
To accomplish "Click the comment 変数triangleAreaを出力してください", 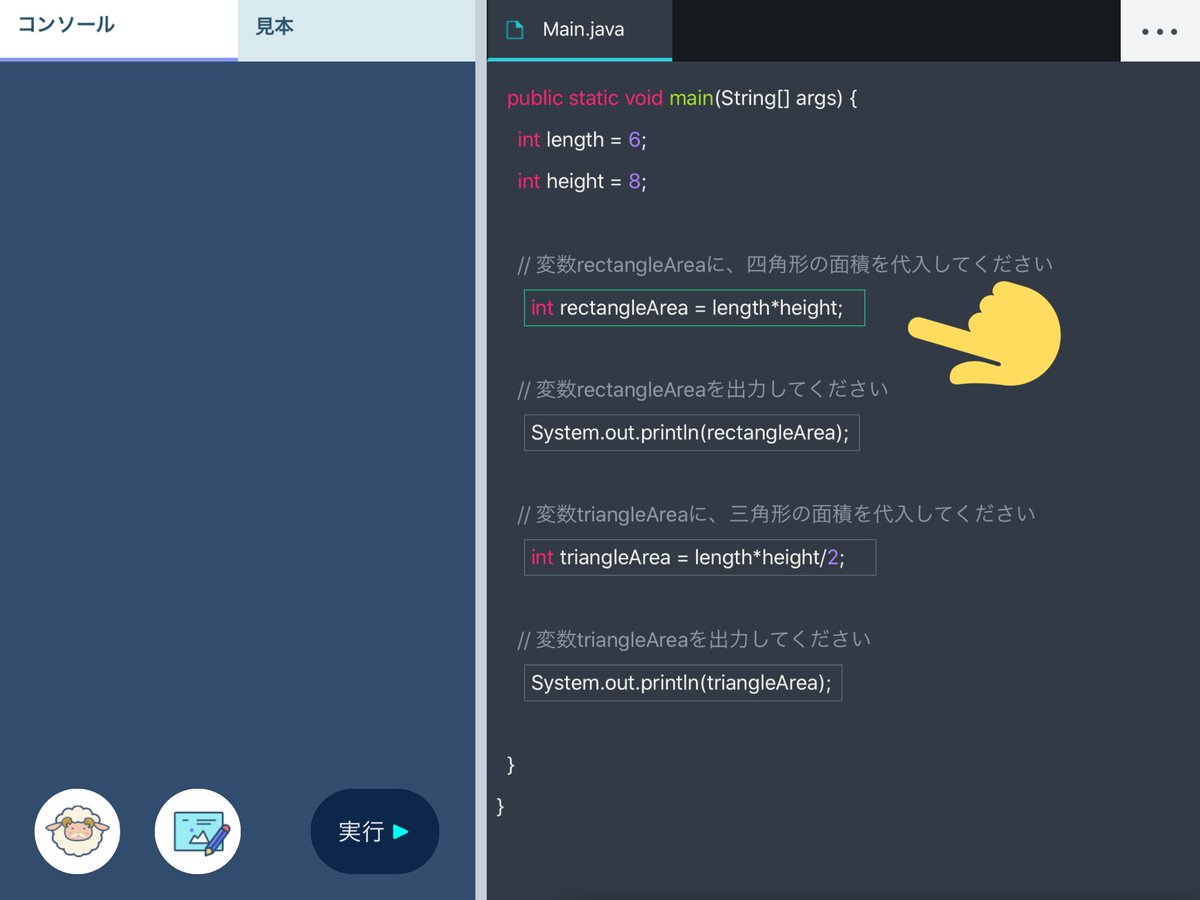I will click(694, 639).
